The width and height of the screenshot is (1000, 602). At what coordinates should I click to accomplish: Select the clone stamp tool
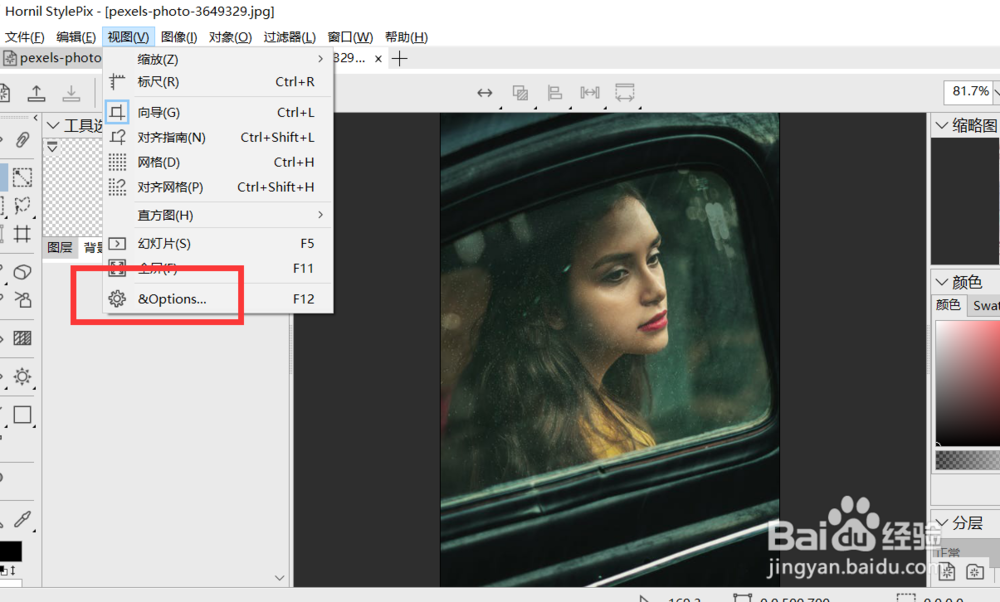coord(22,300)
